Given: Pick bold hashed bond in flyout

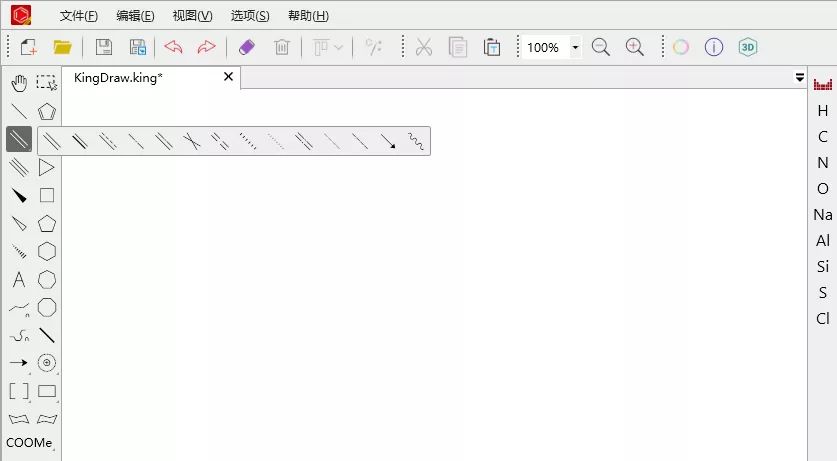Looking at the screenshot, I should (x=248, y=141).
